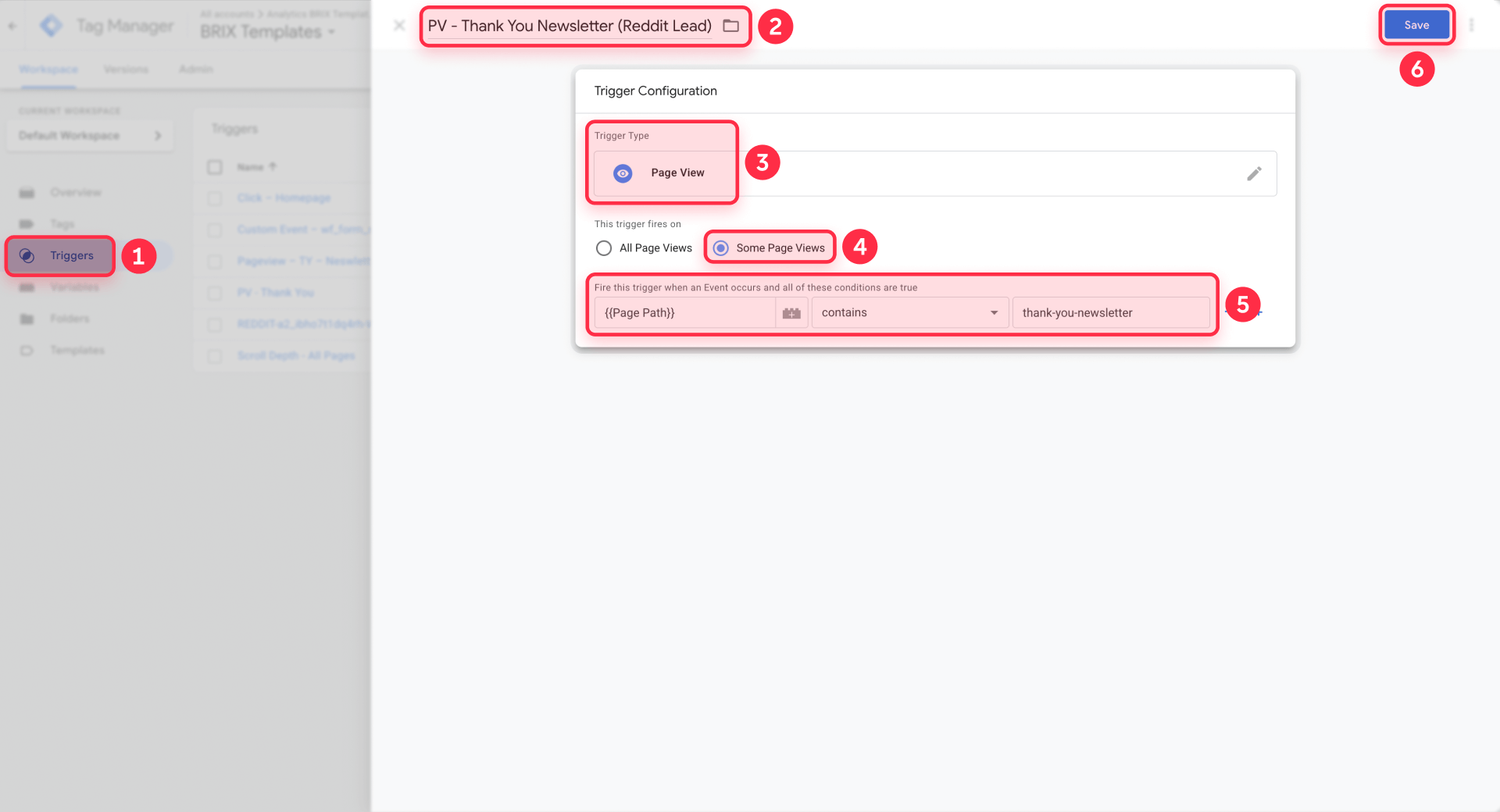1500x812 pixels.
Task: Click the Overview sidebar icon
Action: tap(27, 193)
